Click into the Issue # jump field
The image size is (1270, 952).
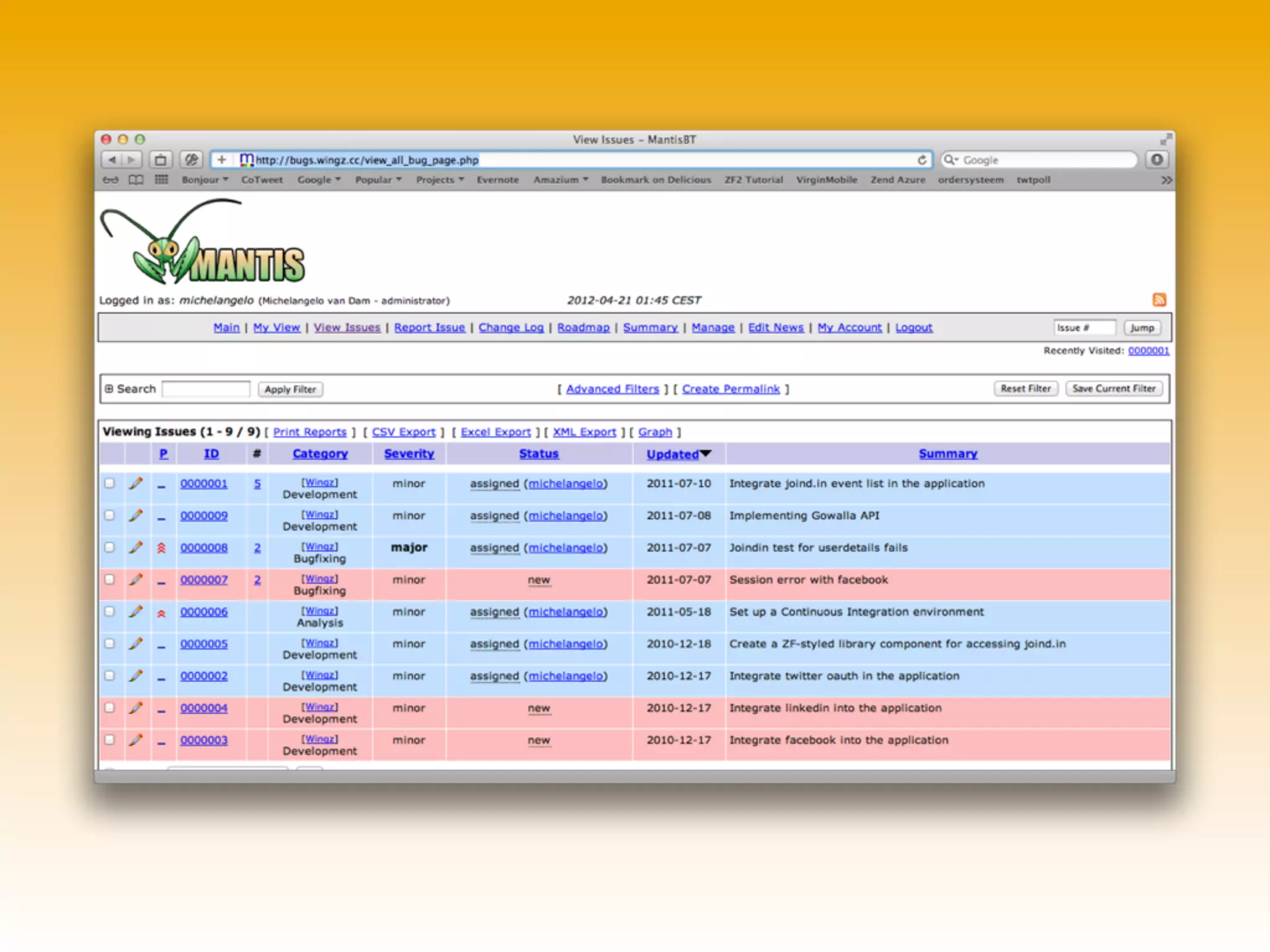point(1084,327)
